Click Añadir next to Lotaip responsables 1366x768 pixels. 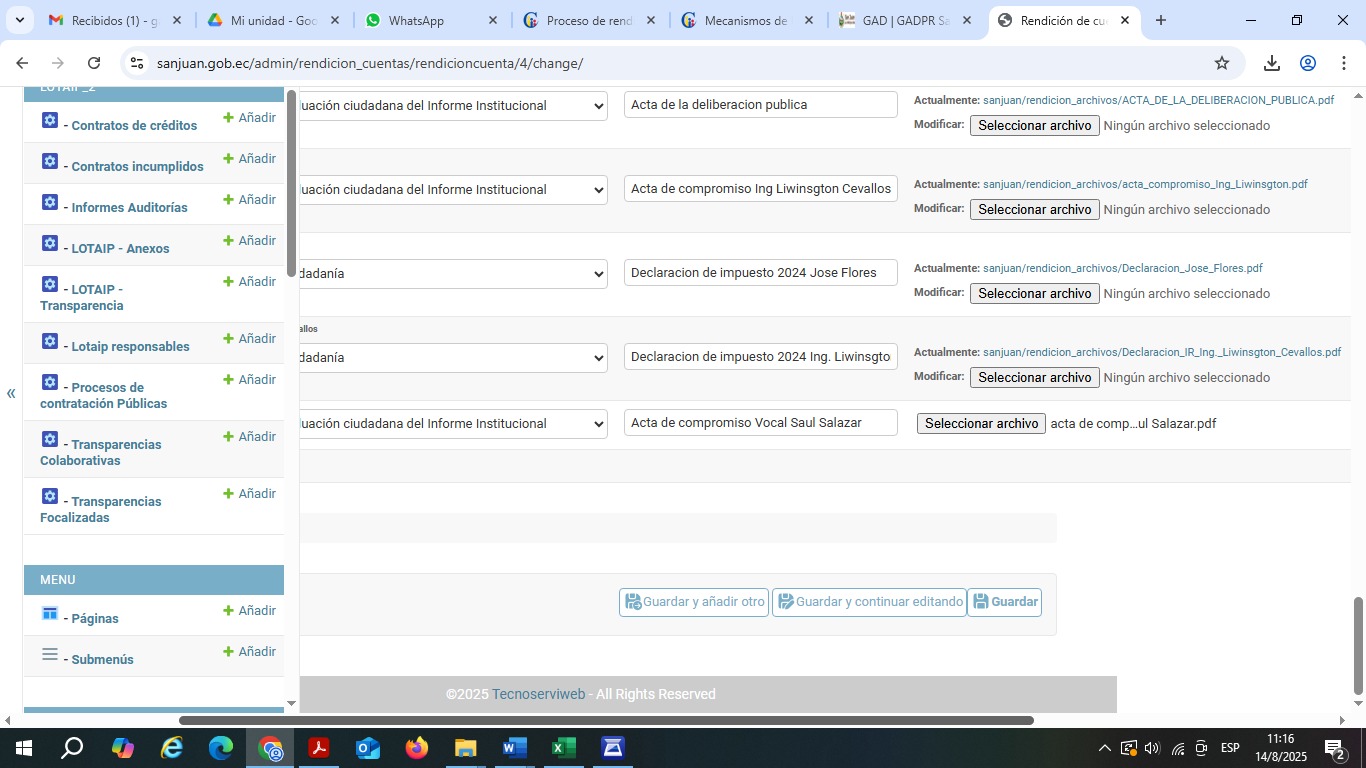(249, 339)
